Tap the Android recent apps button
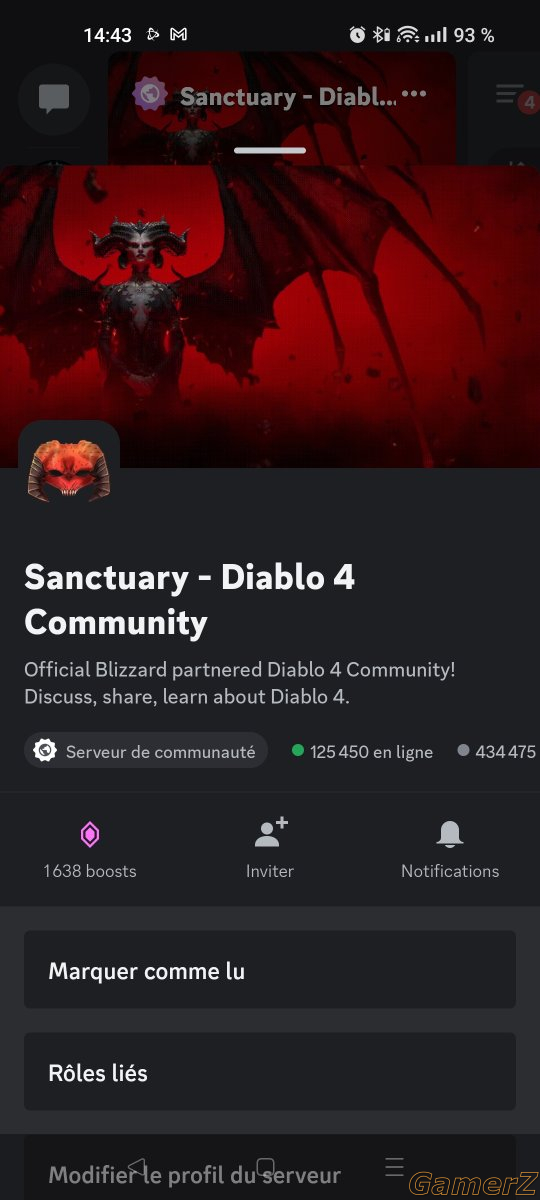The image size is (540, 1200). point(394,1166)
